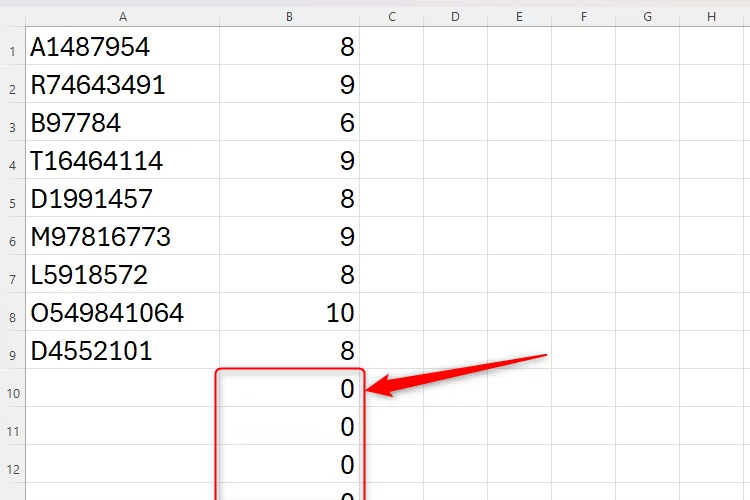This screenshot has width=750, height=500.
Task: Select row 8 header
Action: [x=13, y=312]
